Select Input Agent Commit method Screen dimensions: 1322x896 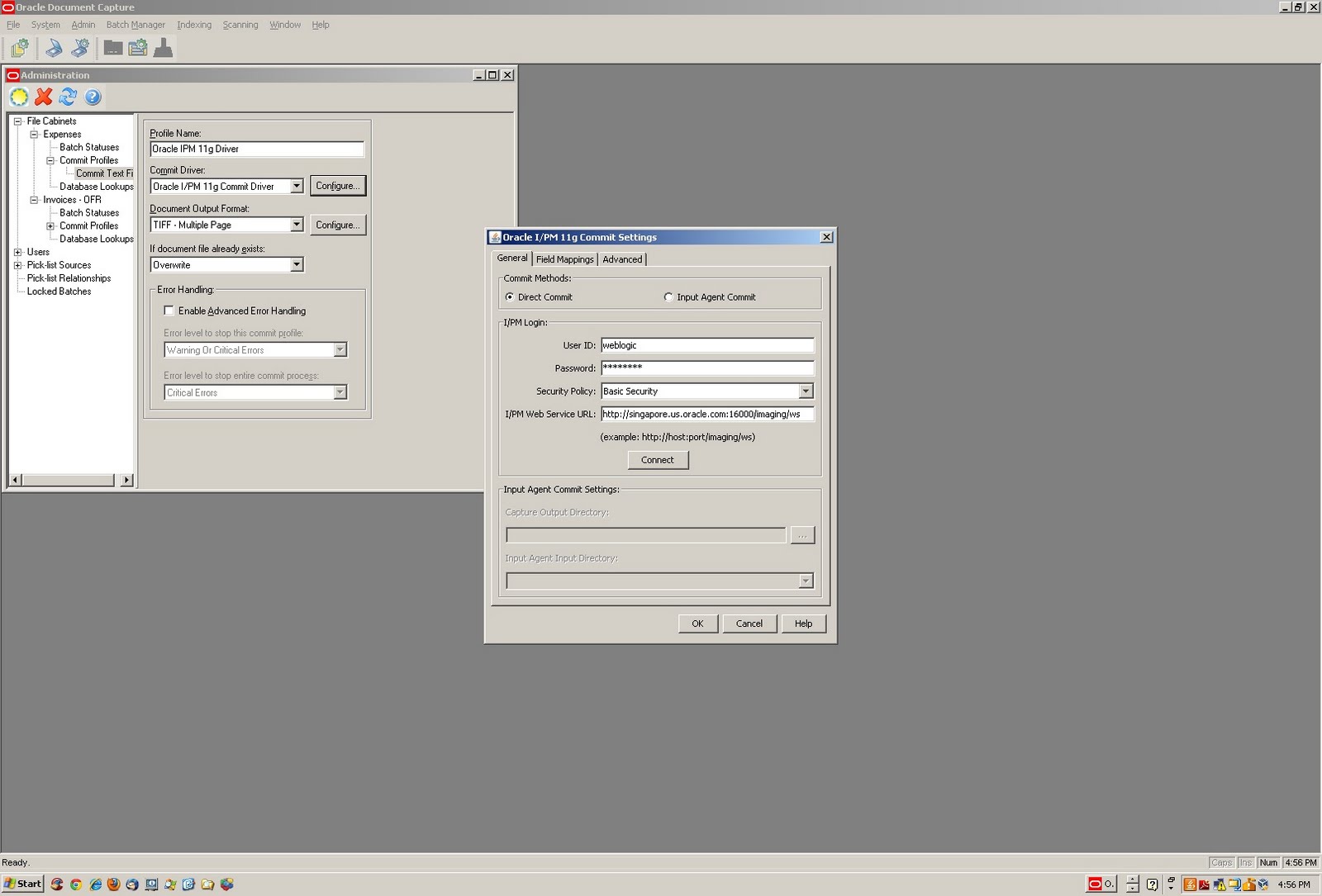[x=667, y=297]
